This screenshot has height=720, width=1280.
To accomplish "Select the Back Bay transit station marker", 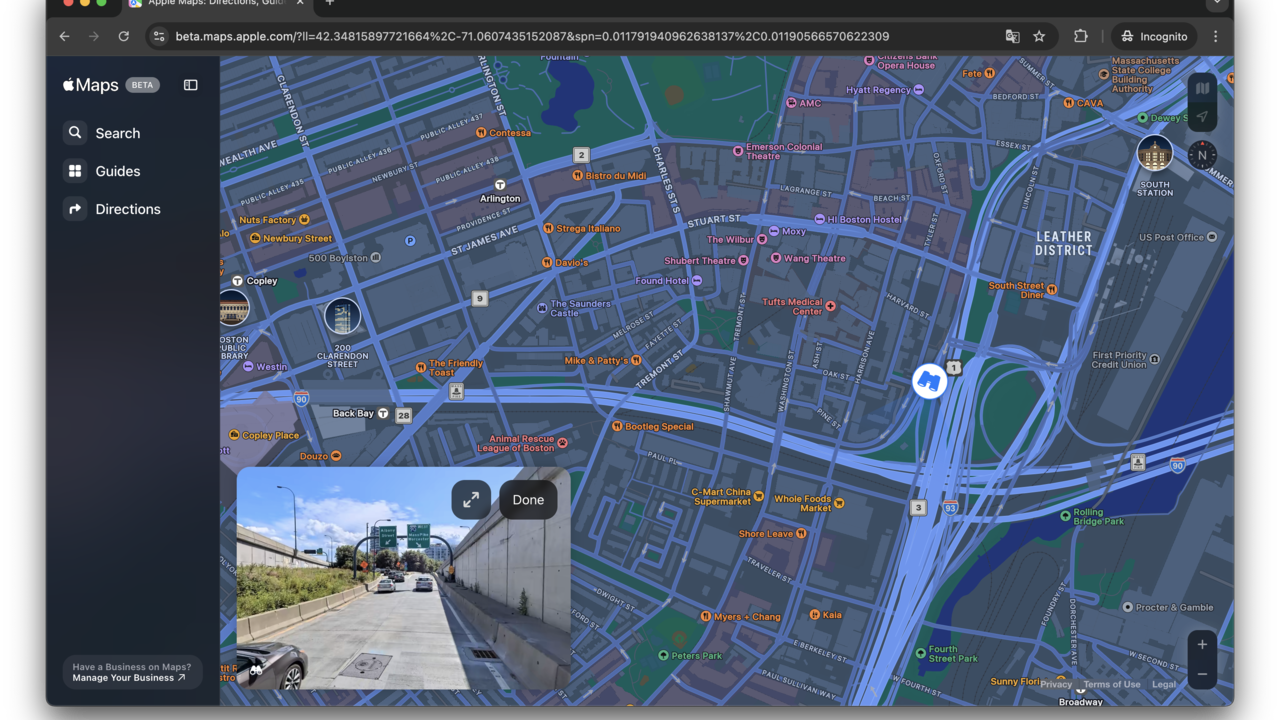I will coord(382,413).
